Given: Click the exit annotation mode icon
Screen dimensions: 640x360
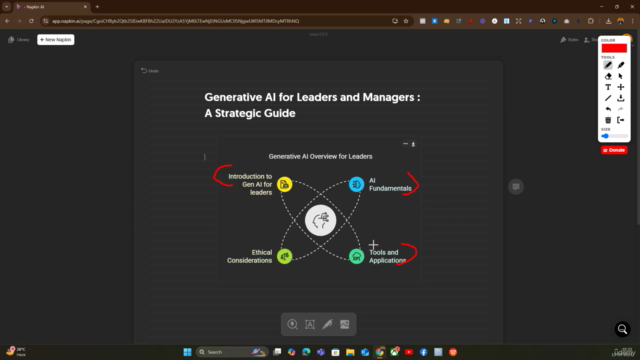Looking at the screenshot, I should click(x=621, y=120).
